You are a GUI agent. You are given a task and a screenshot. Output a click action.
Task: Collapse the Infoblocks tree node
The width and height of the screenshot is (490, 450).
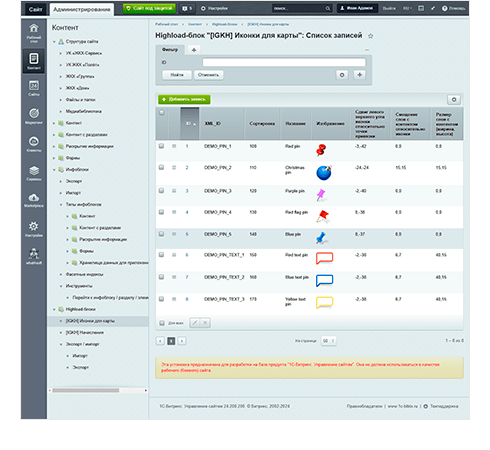pos(54,170)
